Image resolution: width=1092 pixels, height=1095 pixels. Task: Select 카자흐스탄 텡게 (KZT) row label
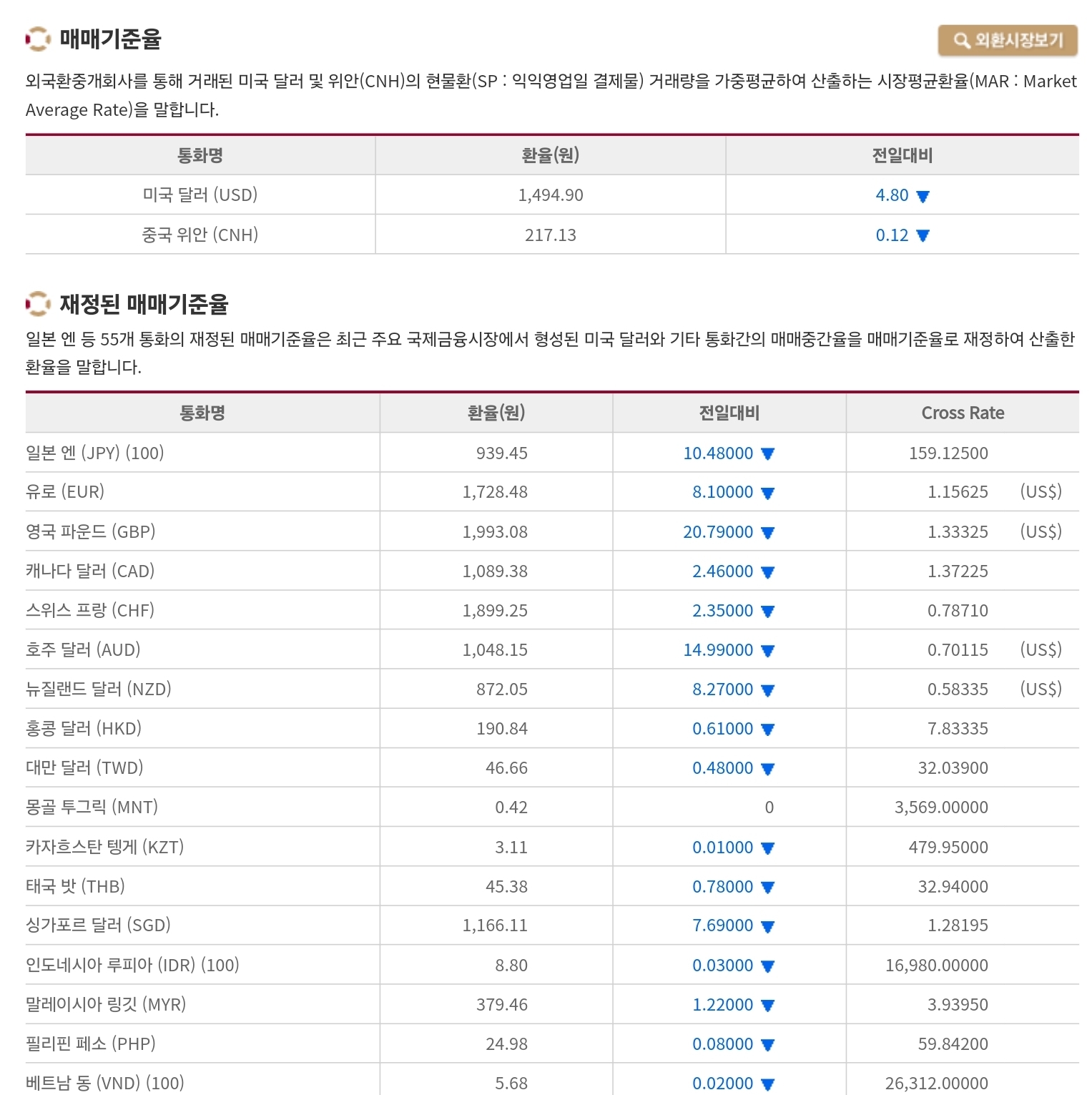click(x=105, y=847)
